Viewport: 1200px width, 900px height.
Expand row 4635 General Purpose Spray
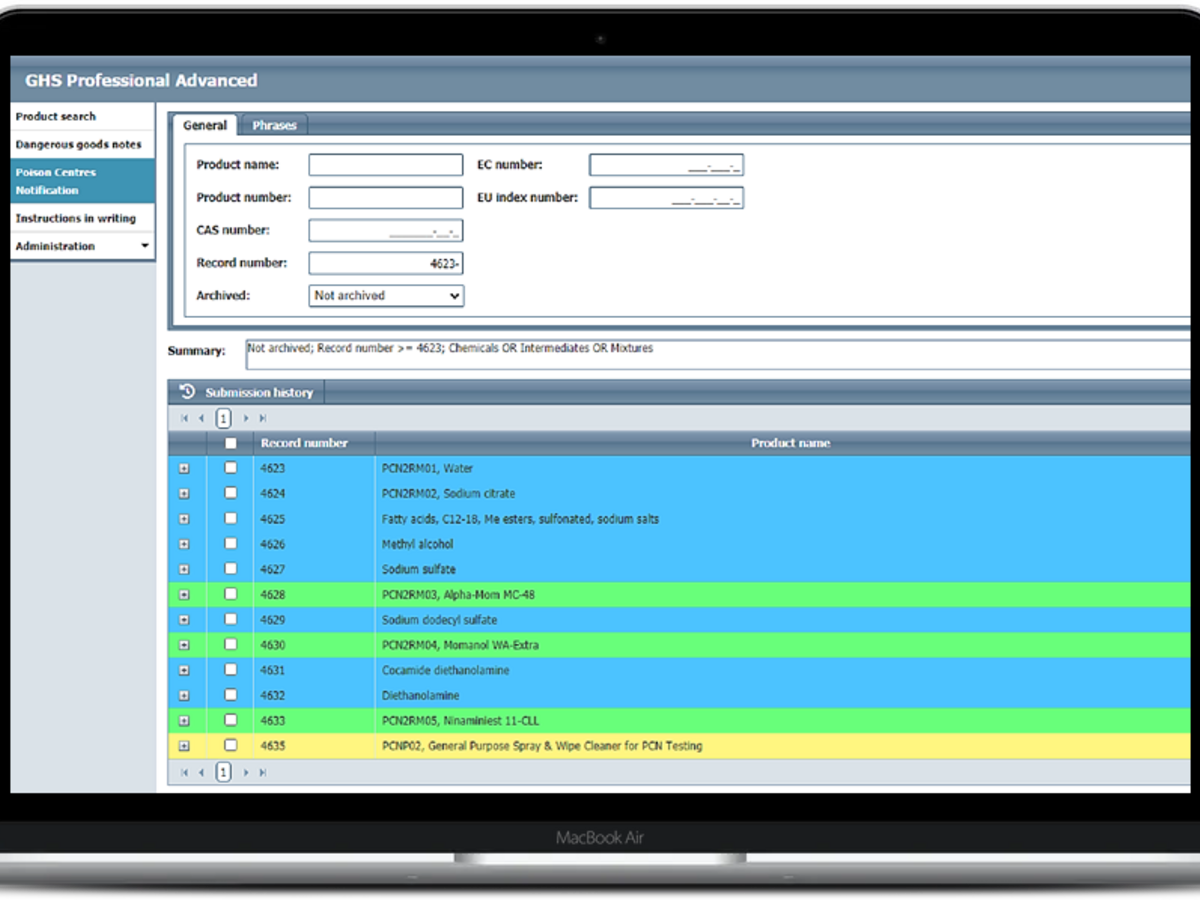[184, 746]
